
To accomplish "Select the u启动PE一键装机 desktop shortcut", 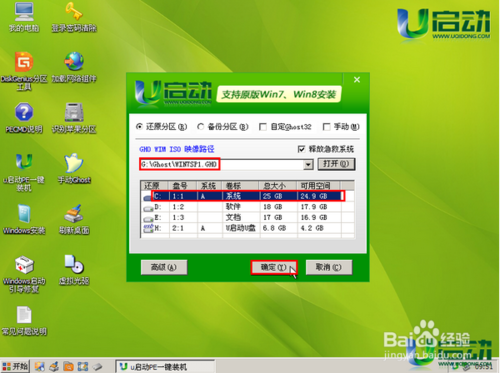I will tap(24, 172).
